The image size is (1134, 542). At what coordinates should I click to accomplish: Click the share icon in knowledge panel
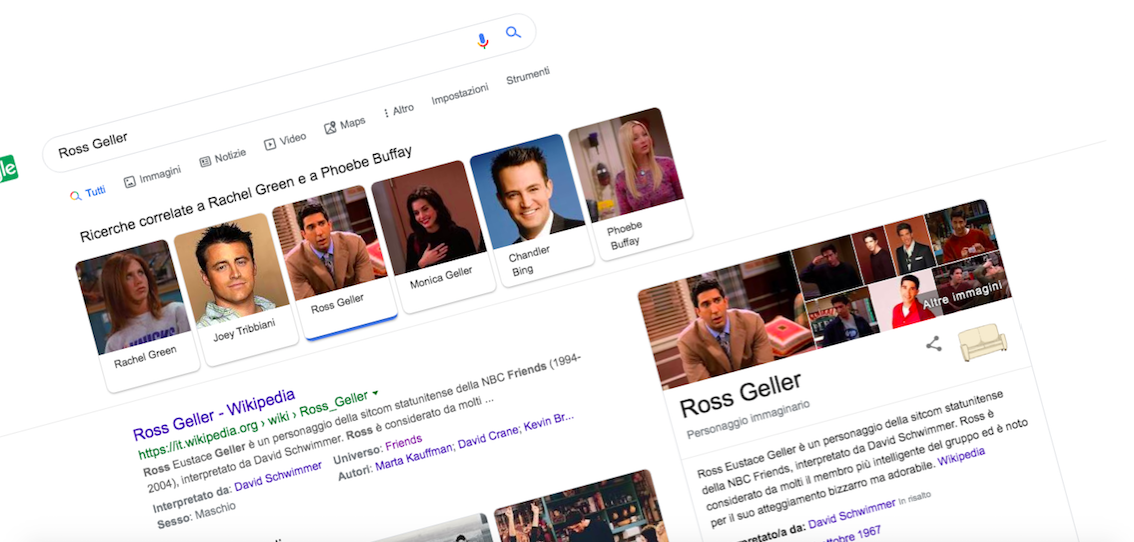(934, 344)
